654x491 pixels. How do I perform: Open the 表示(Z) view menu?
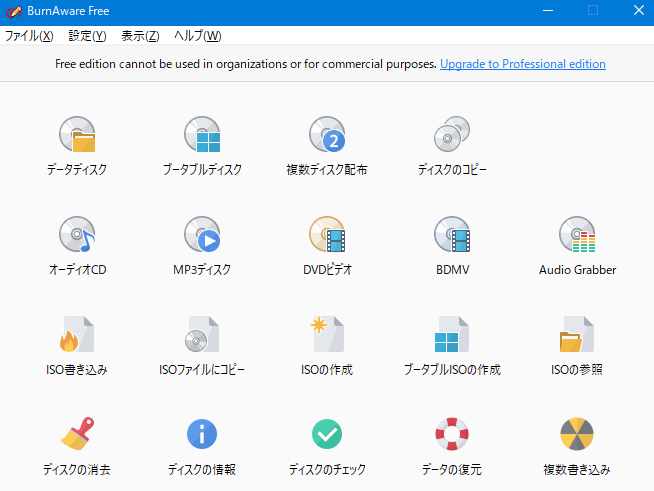[x=140, y=36]
